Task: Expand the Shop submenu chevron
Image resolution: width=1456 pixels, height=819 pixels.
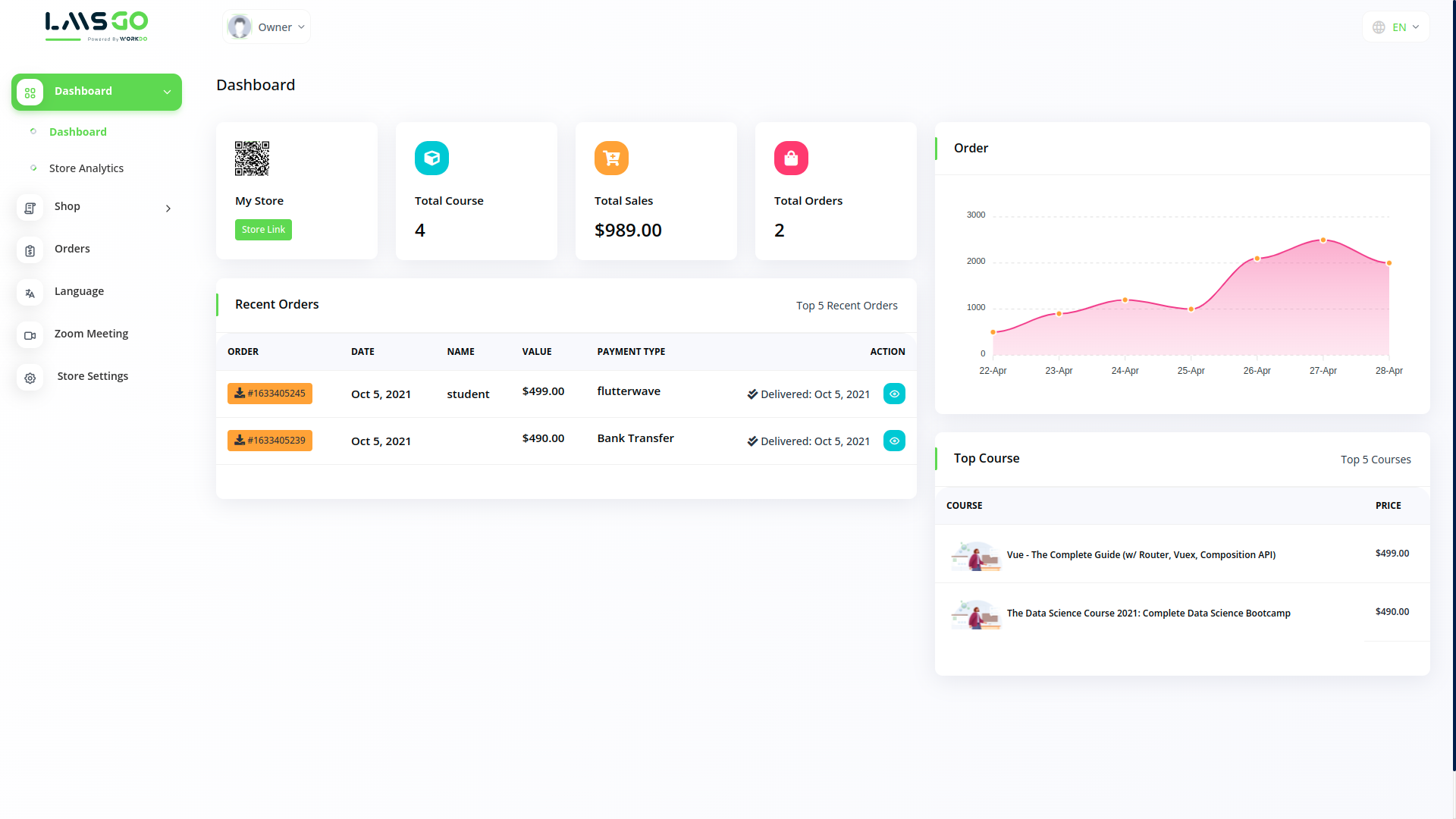Action: tap(168, 208)
